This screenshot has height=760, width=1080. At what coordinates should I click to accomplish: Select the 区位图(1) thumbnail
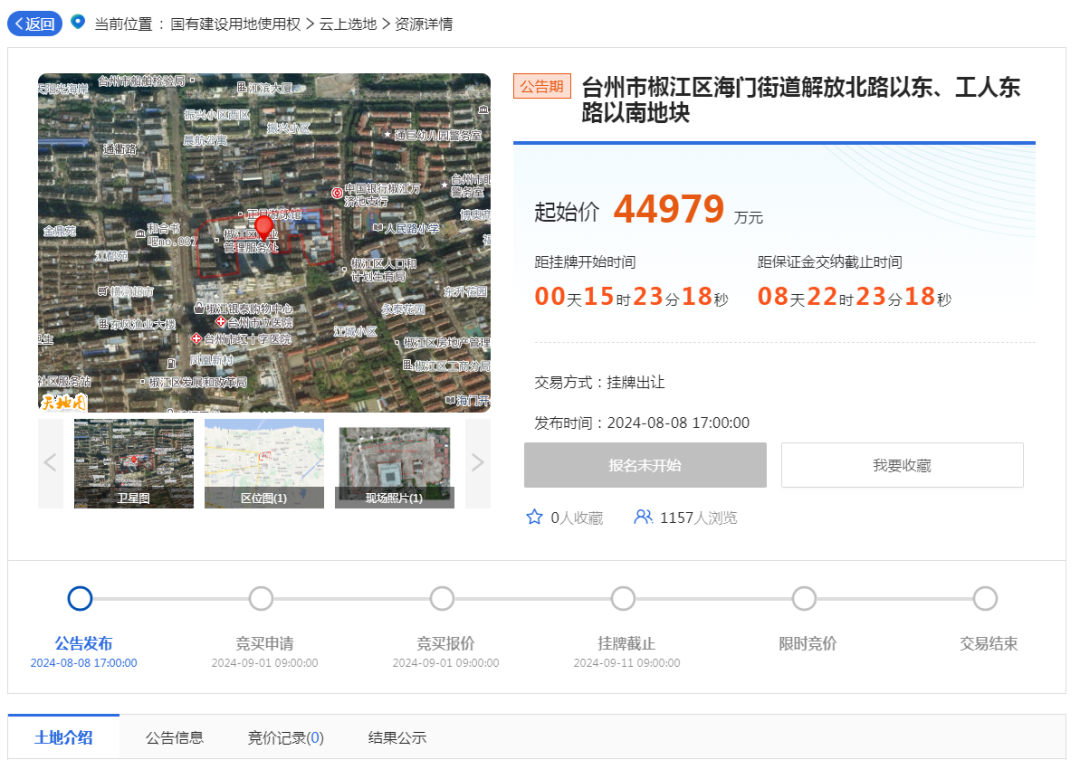click(x=264, y=464)
